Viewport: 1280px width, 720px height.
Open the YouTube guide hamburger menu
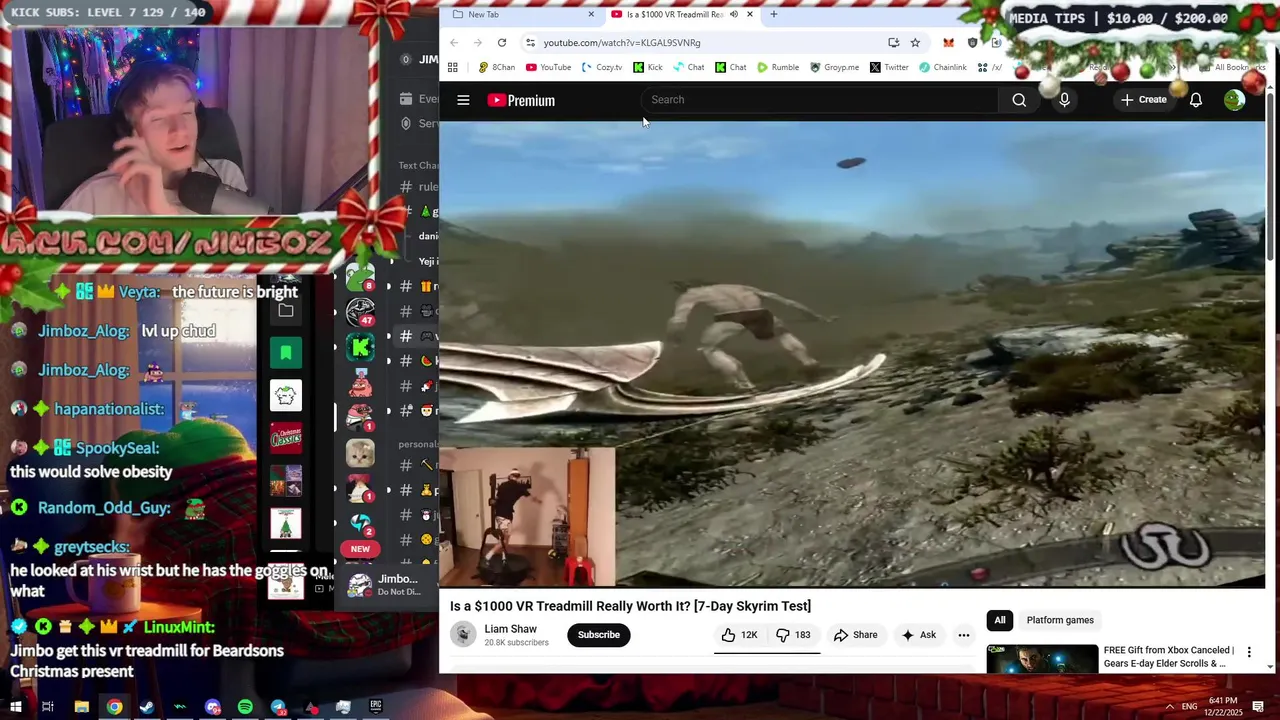coord(463,100)
